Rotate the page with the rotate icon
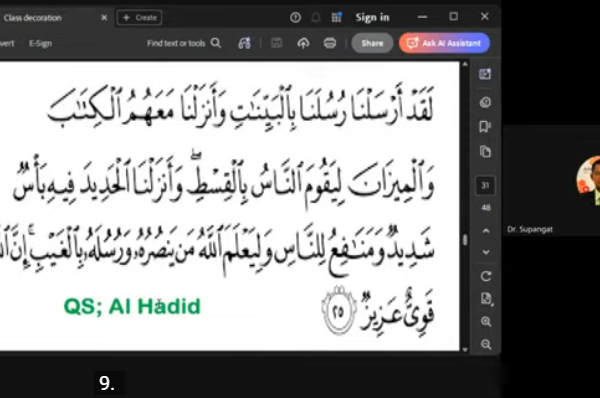 coord(486,276)
